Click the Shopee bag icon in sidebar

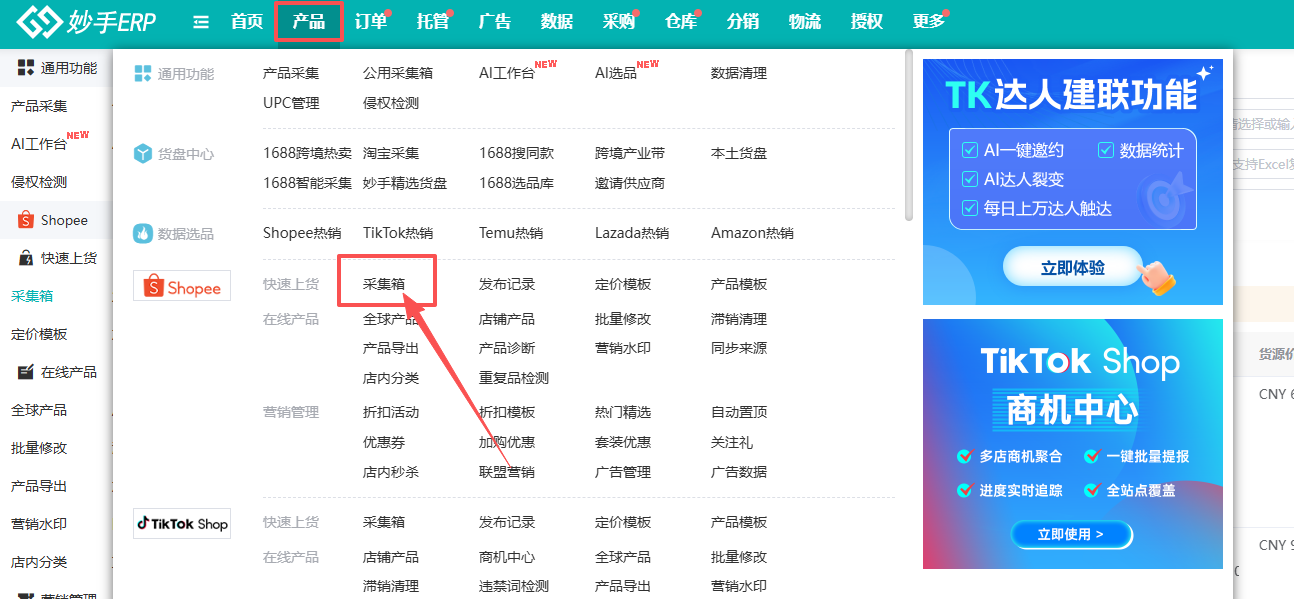26,220
